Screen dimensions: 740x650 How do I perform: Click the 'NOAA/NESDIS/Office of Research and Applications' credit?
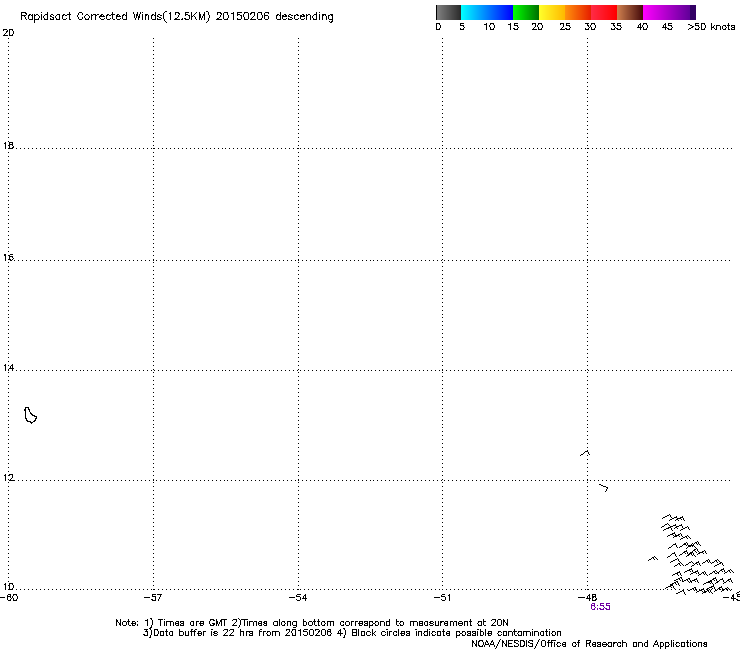[589, 644]
